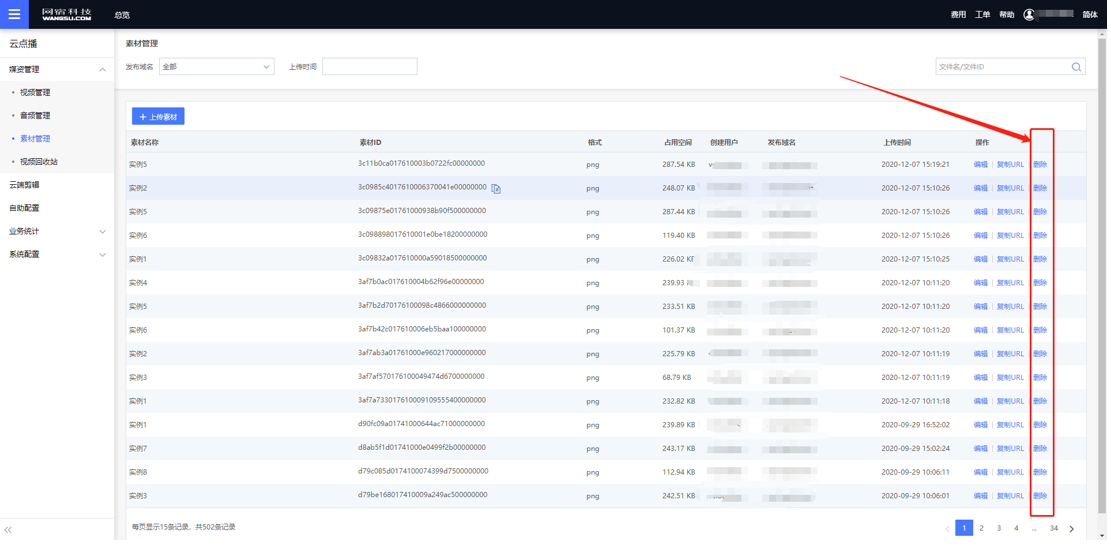The image size is (1111, 554).
Task: Jump to page 34
Action: pos(1054,528)
